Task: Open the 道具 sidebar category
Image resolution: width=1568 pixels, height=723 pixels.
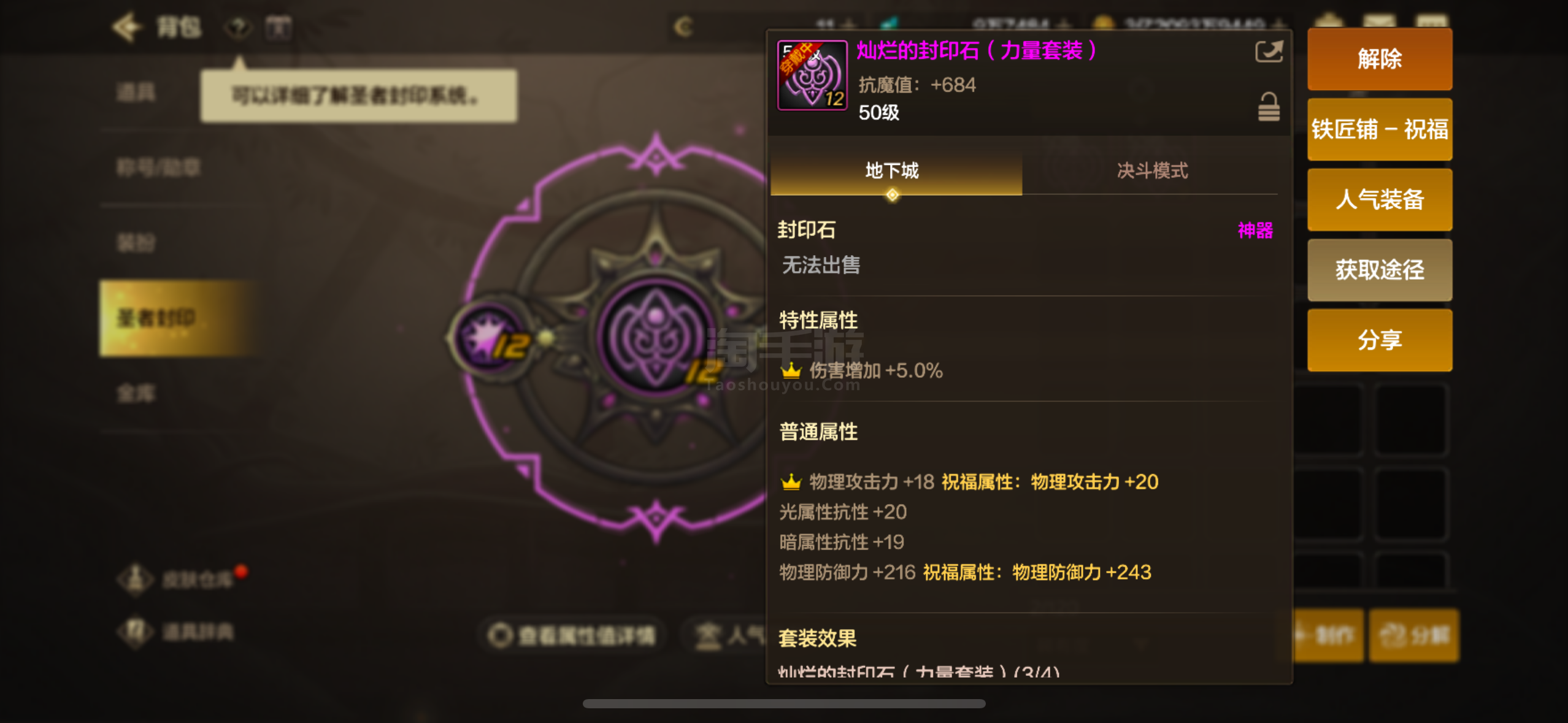Action: [136, 93]
